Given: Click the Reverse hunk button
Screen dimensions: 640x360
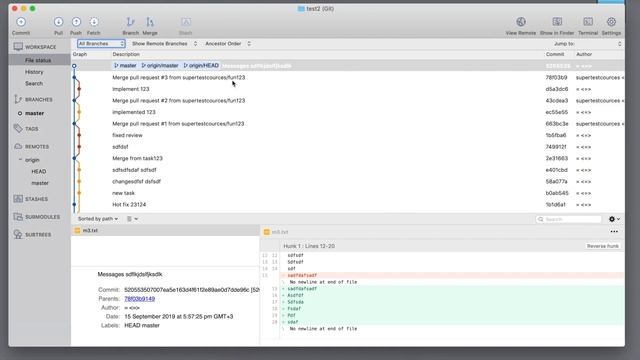Looking at the screenshot, I should coord(602,246).
